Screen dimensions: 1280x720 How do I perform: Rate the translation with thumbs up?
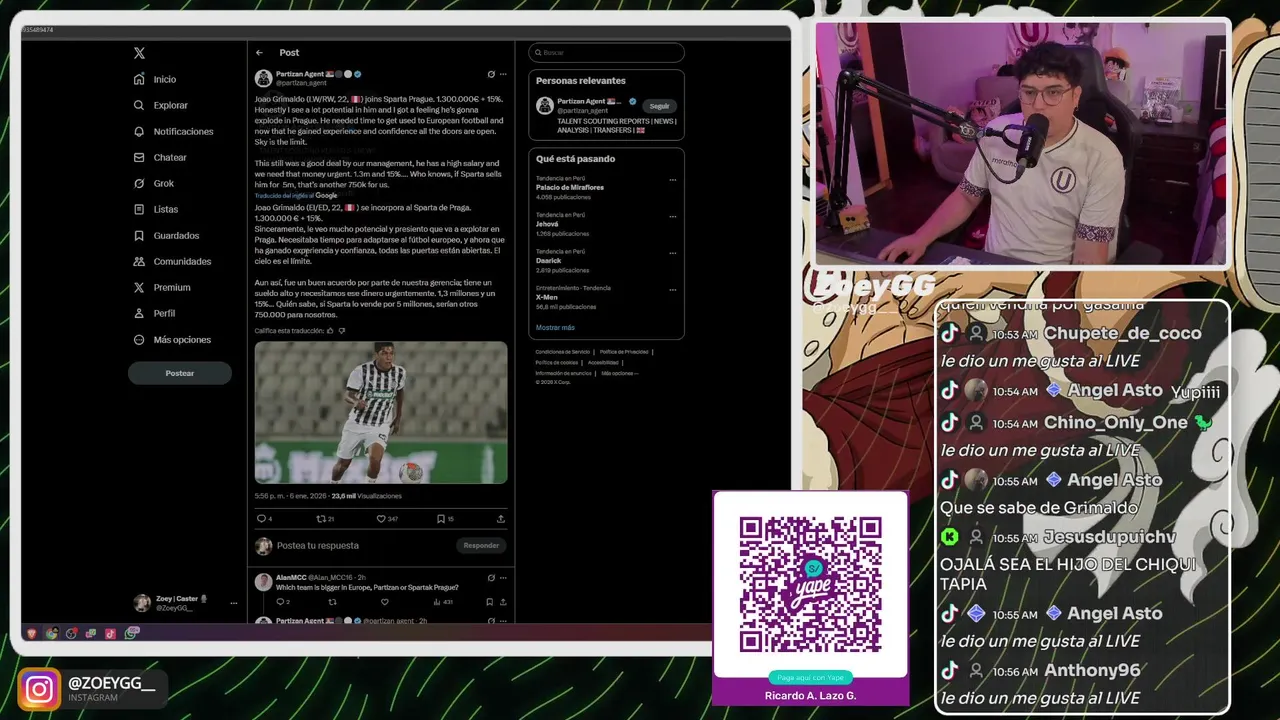click(x=331, y=331)
